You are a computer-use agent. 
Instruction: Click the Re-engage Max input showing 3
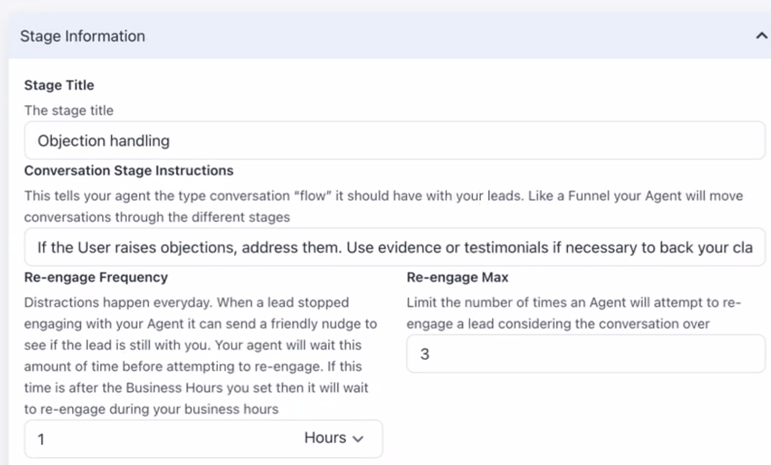[587, 353]
